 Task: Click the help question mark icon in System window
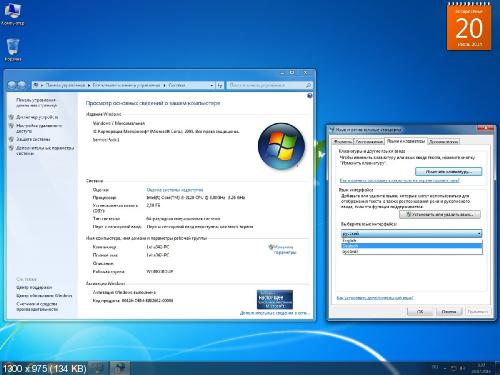[310, 96]
